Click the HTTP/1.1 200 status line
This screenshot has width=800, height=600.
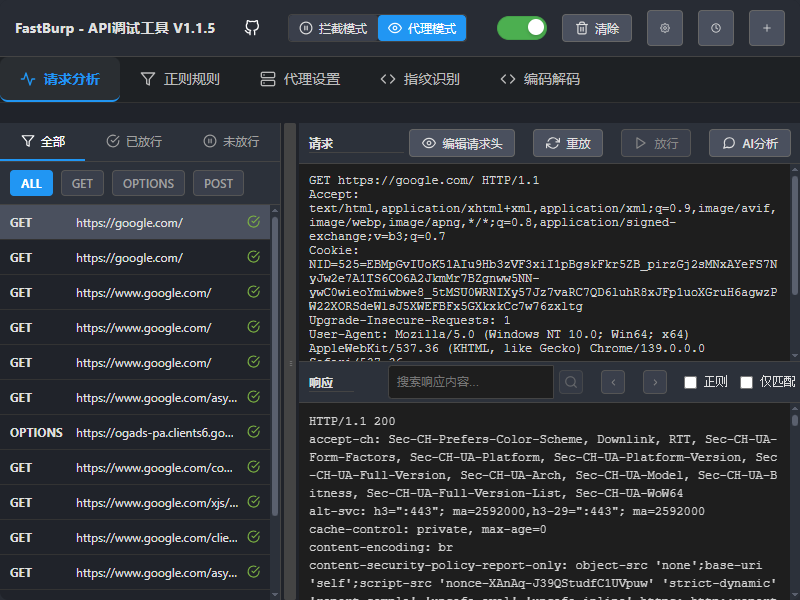coord(352,421)
